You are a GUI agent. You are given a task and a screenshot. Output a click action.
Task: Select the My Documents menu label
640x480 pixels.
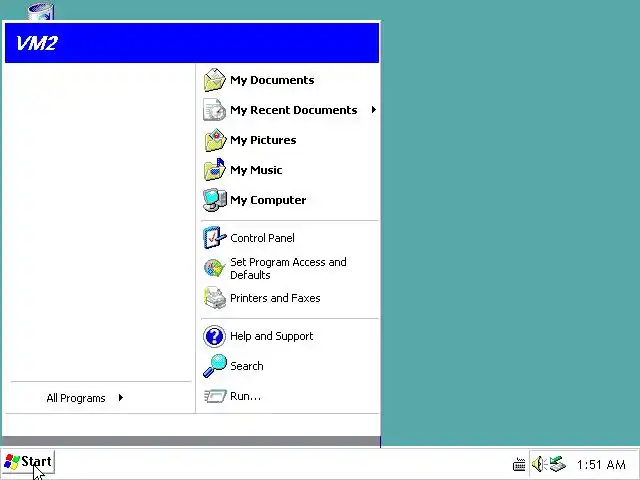272,80
